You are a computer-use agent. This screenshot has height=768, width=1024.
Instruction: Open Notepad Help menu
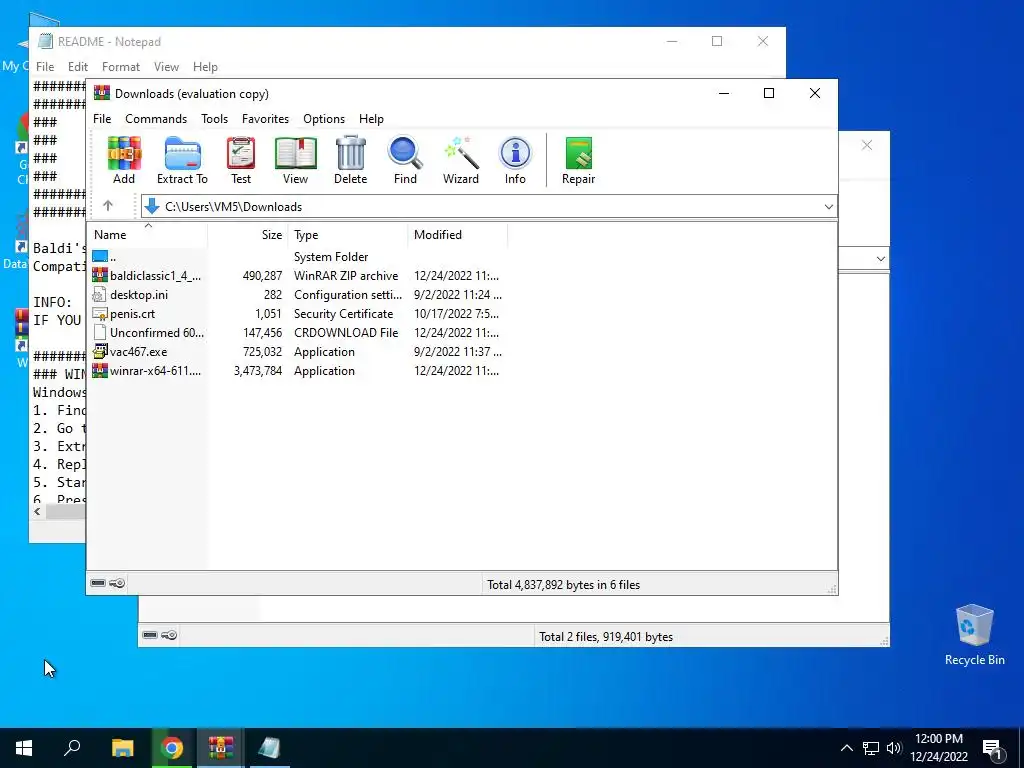pyautogui.click(x=205, y=67)
